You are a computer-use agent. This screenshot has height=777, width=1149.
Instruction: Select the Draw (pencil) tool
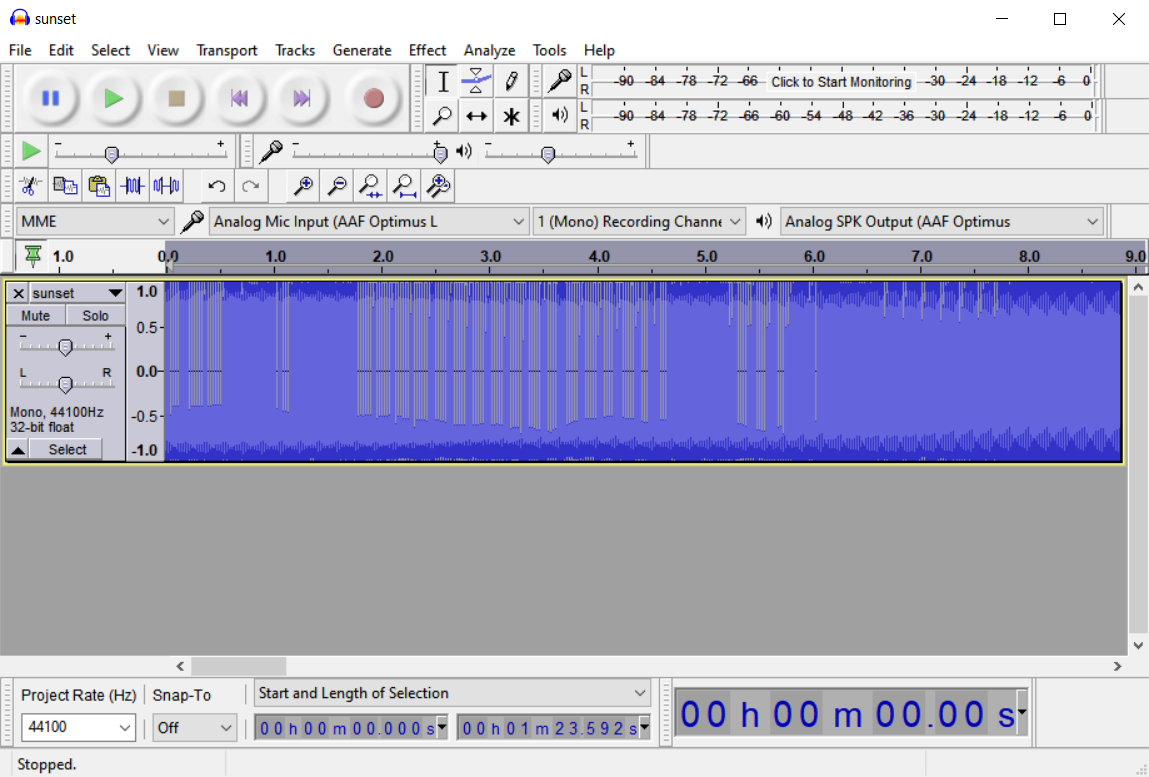point(511,81)
